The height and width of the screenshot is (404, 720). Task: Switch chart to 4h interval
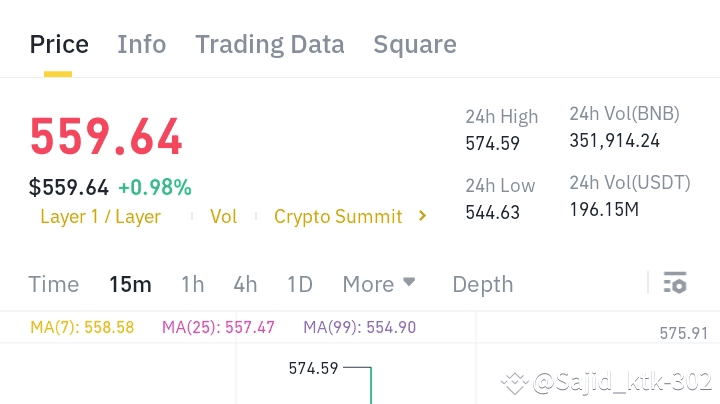245,284
